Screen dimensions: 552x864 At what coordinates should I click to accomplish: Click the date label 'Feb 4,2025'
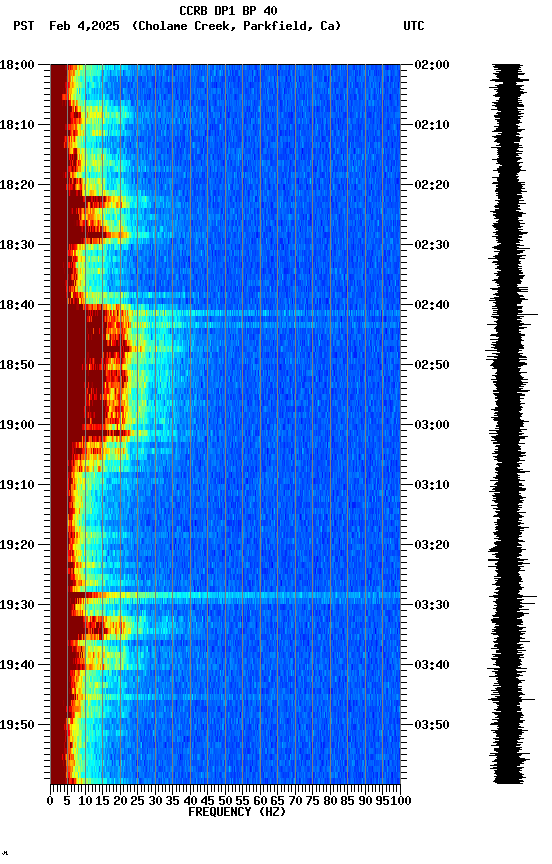tap(84, 26)
